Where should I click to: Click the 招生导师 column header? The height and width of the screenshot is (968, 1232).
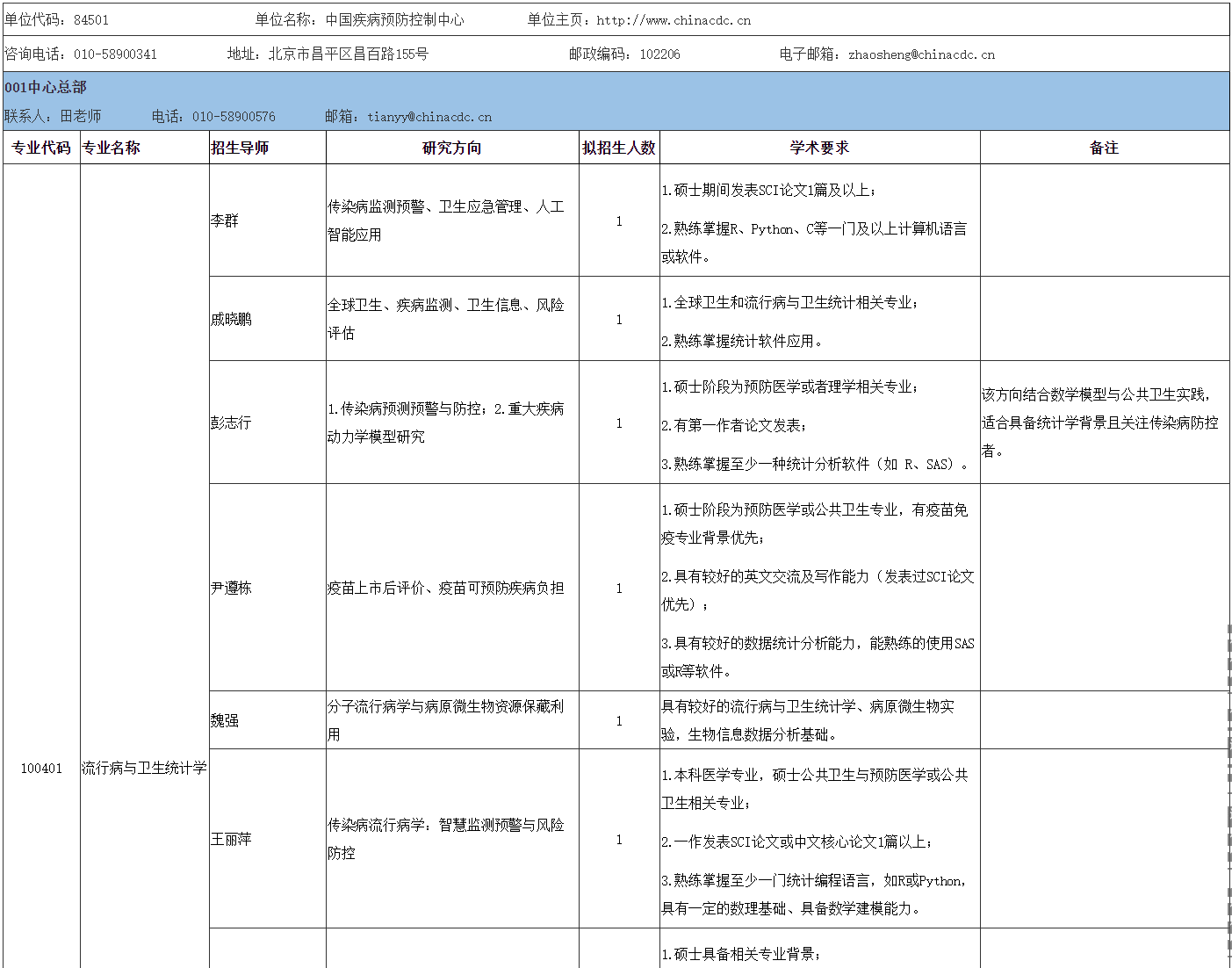(240, 148)
